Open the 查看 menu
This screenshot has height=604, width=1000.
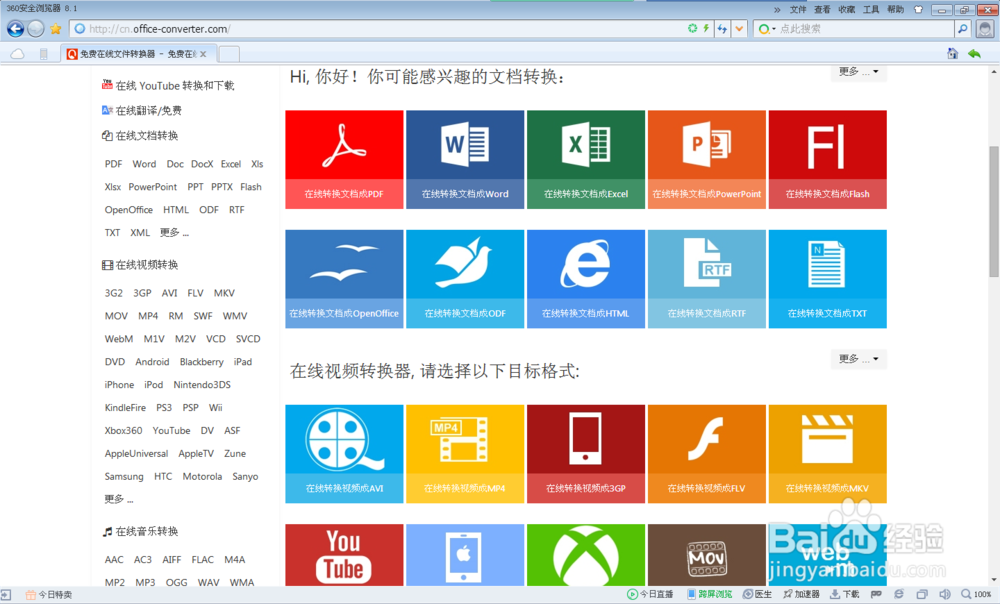pos(822,10)
